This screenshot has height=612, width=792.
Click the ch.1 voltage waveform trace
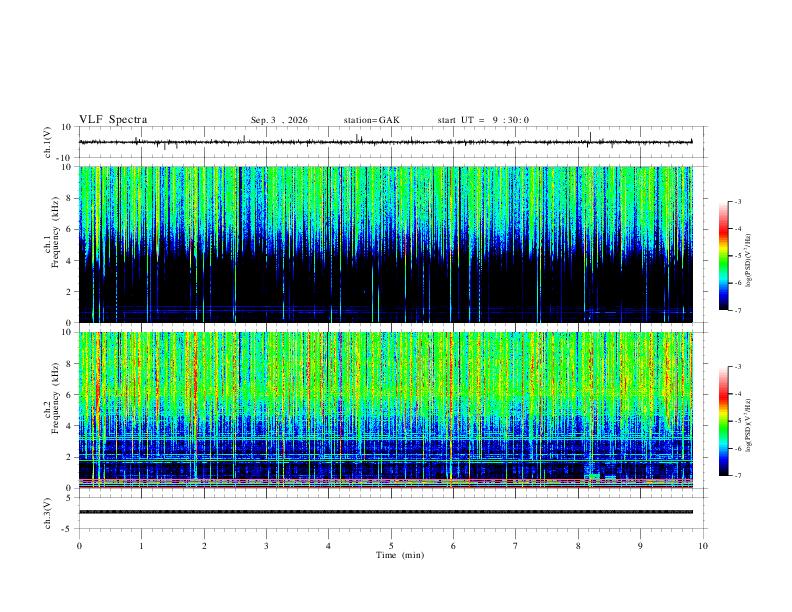click(x=385, y=142)
